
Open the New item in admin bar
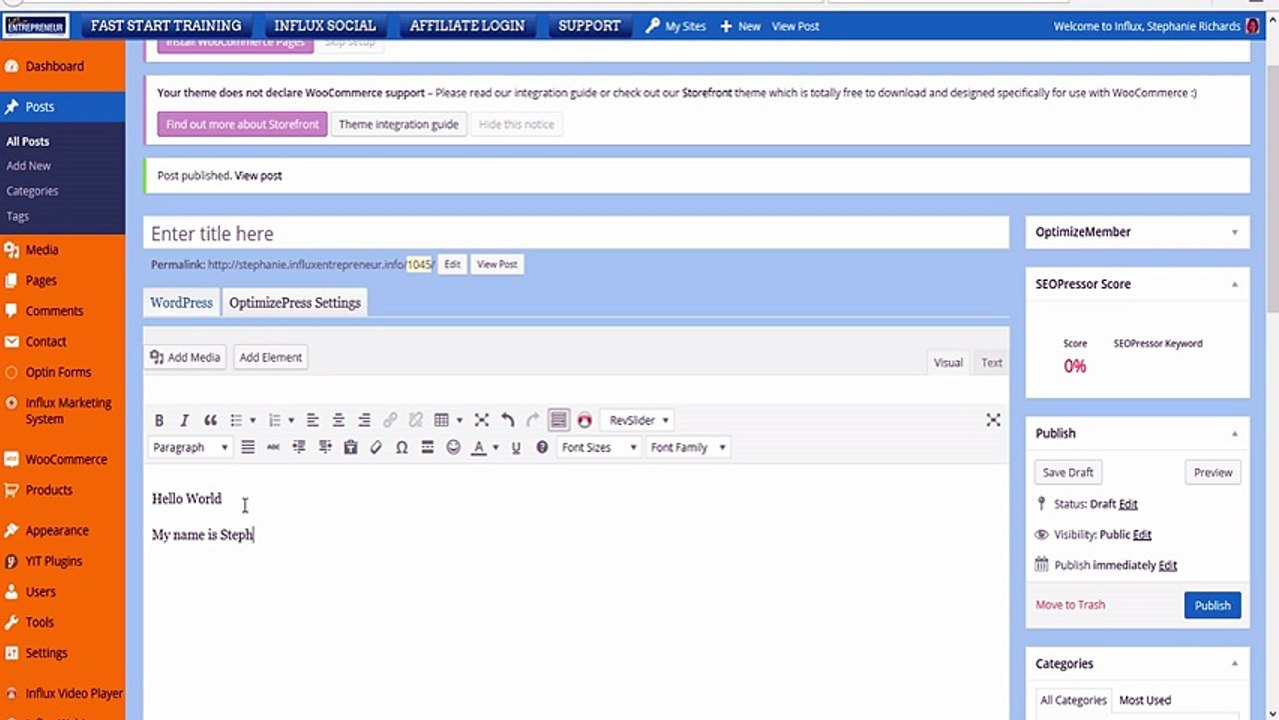coord(740,26)
